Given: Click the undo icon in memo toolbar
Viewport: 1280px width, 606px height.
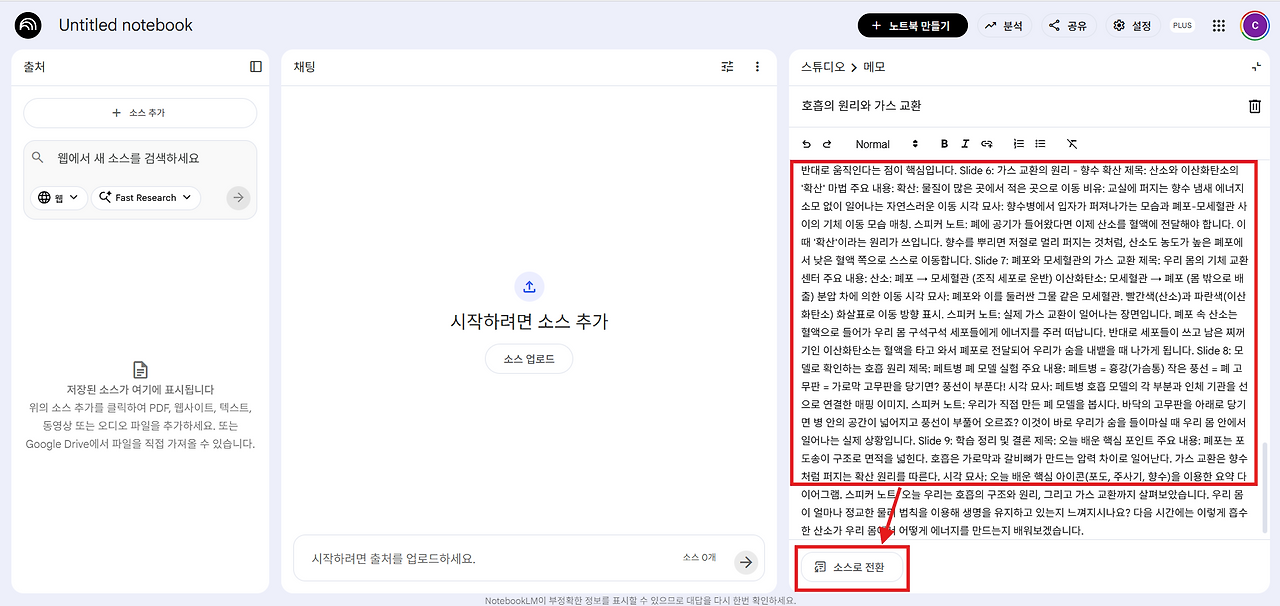Looking at the screenshot, I should [807, 144].
